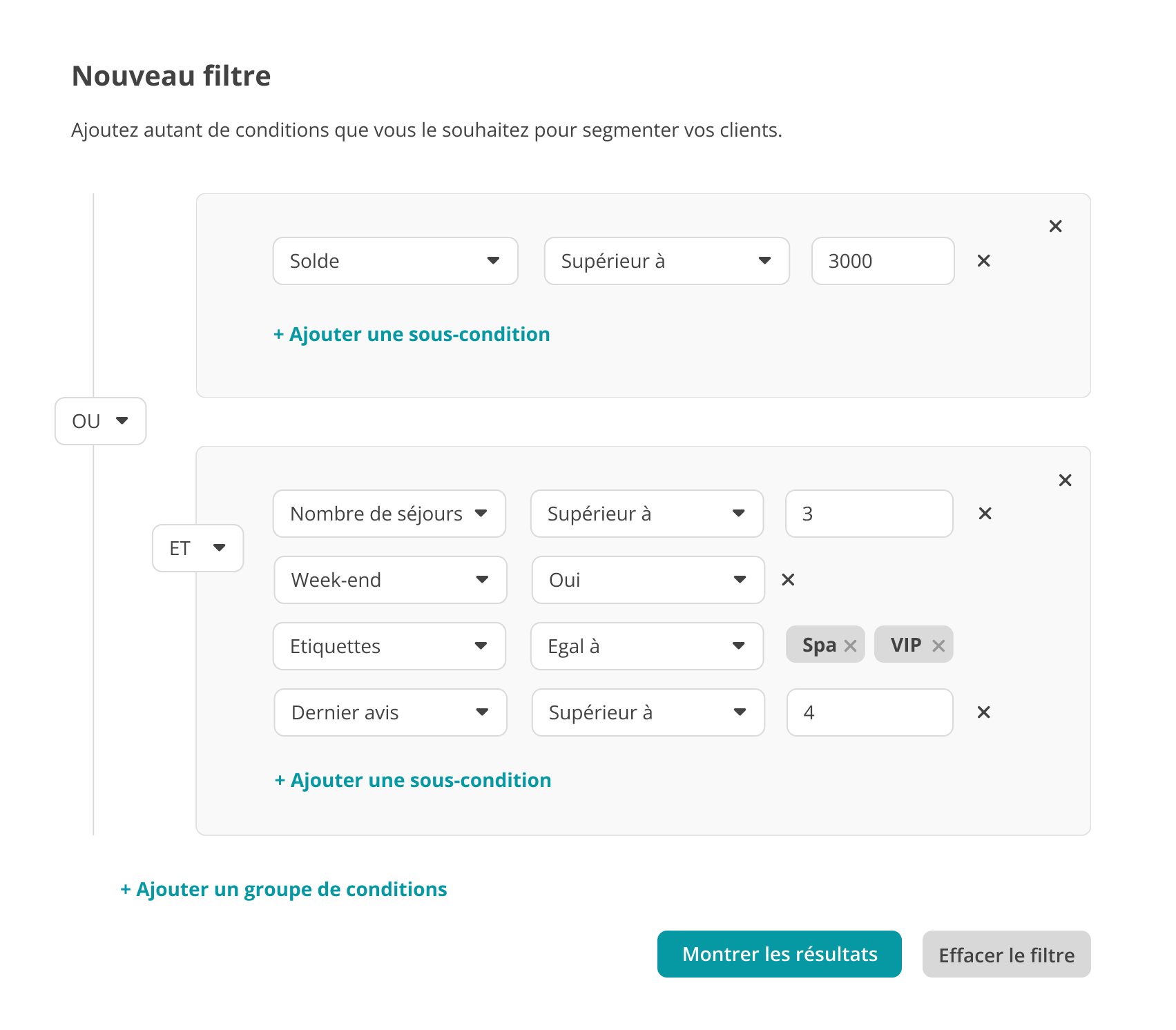The width and height of the screenshot is (1176, 1030).
Task: Delete the second condition group
Action: click(x=1065, y=480)
